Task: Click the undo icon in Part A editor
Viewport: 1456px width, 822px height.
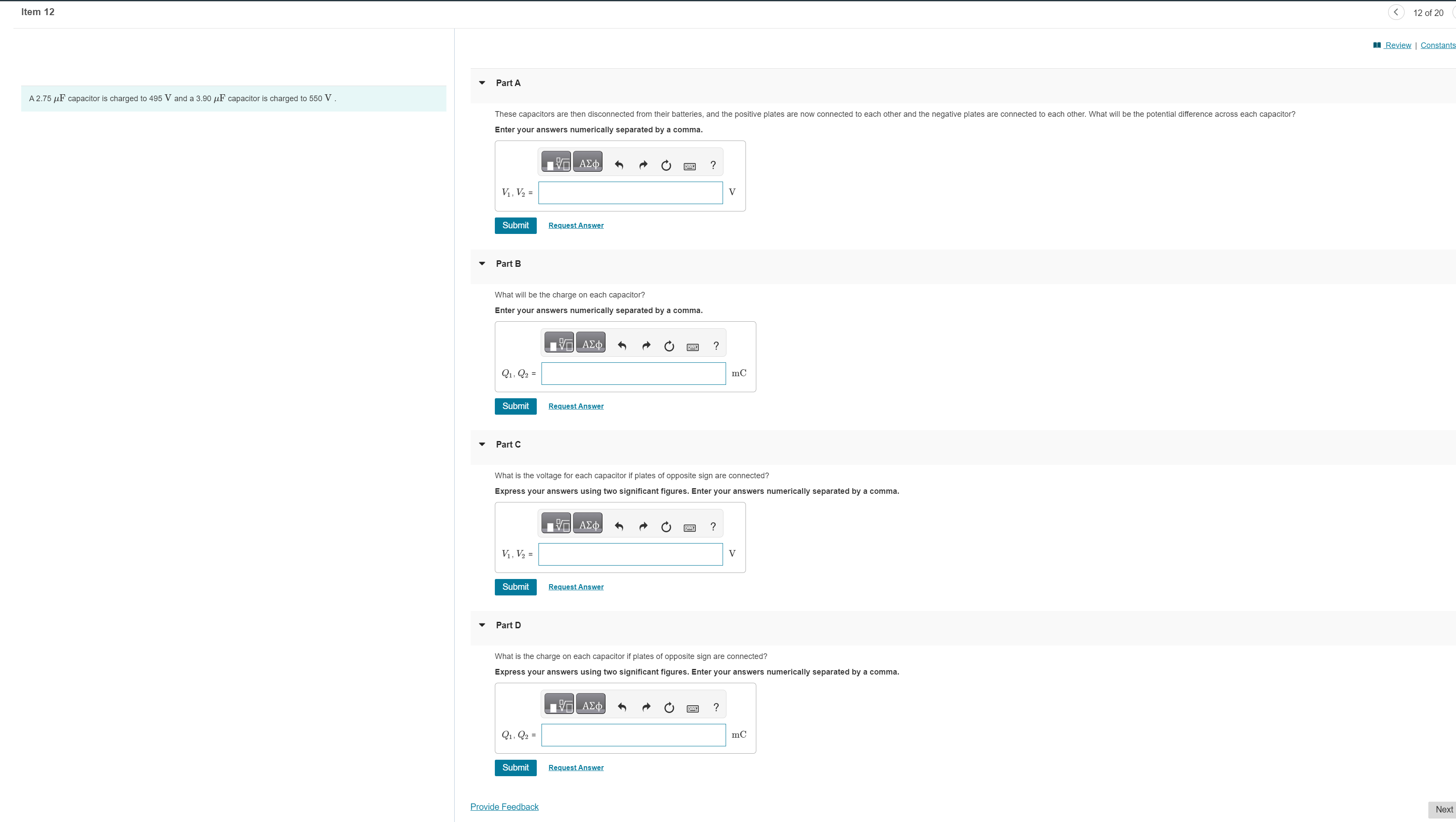Action: point(618,164)
